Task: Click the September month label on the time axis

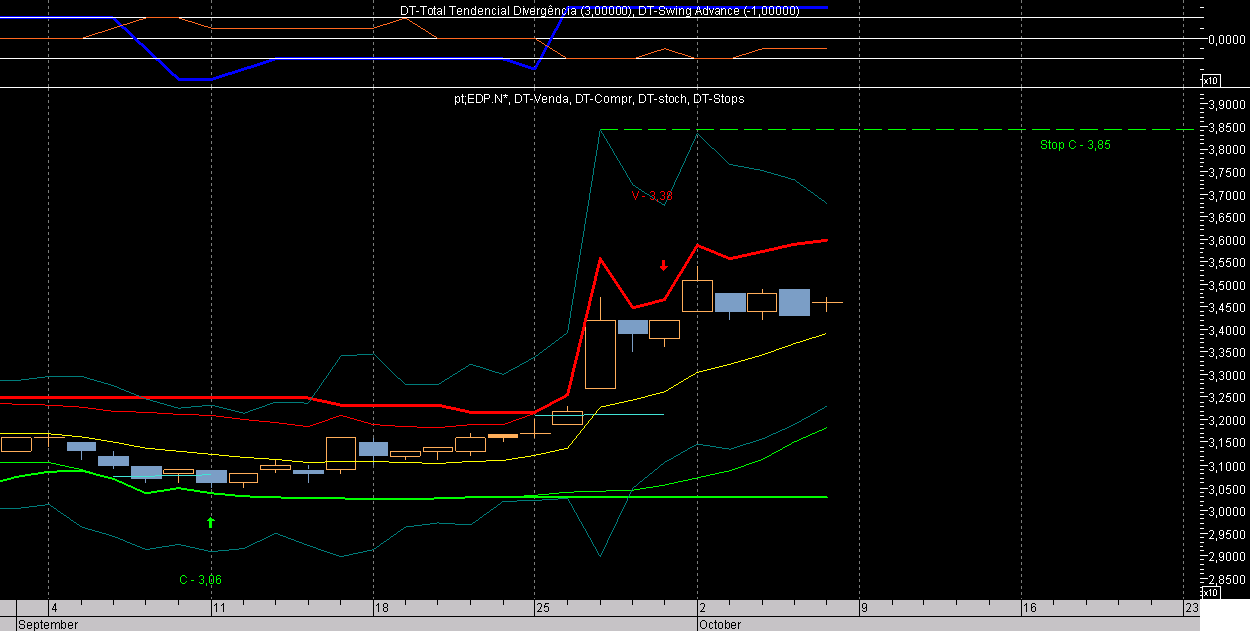Action: click(x=48, y=624)
